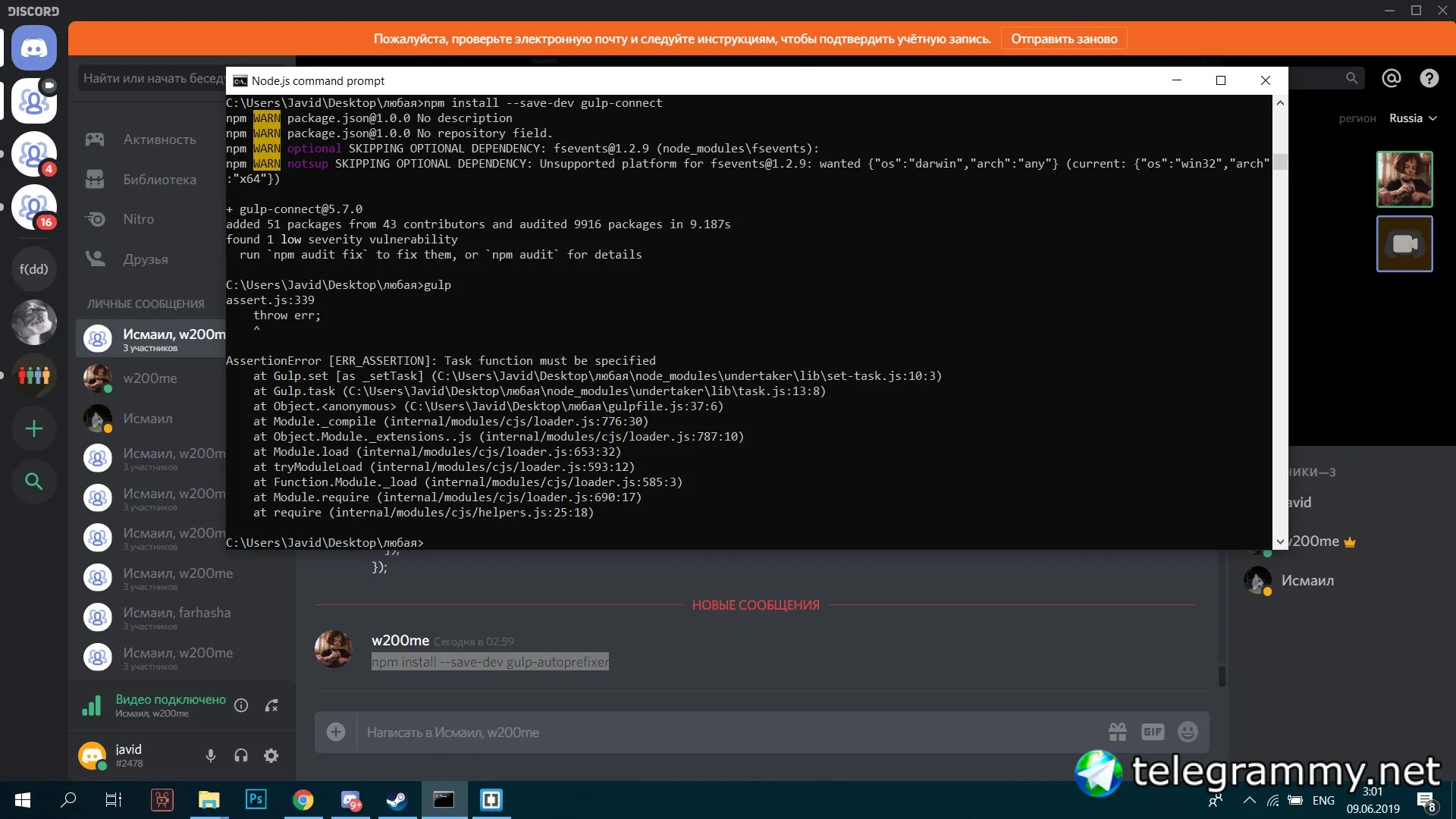Click the command prompt scrollbar down arrow

pyautogui.click(x=1280, y=541)
